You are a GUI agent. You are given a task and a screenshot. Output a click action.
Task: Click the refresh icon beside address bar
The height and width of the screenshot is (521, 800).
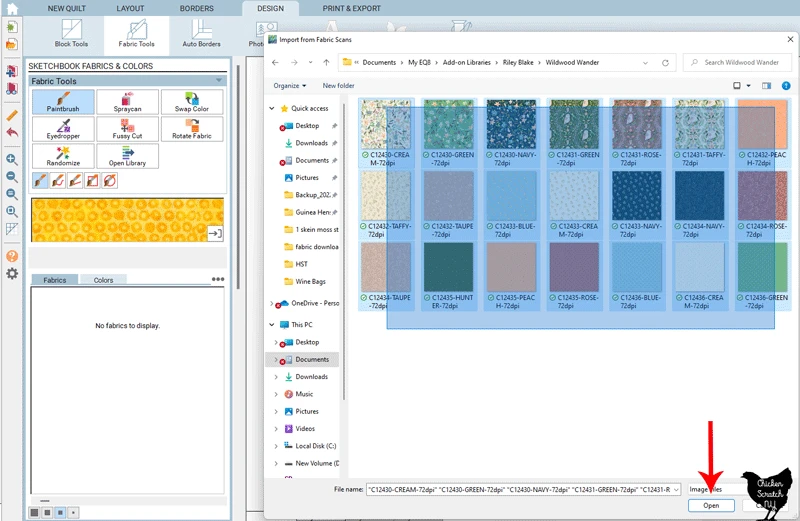point(665,63)
